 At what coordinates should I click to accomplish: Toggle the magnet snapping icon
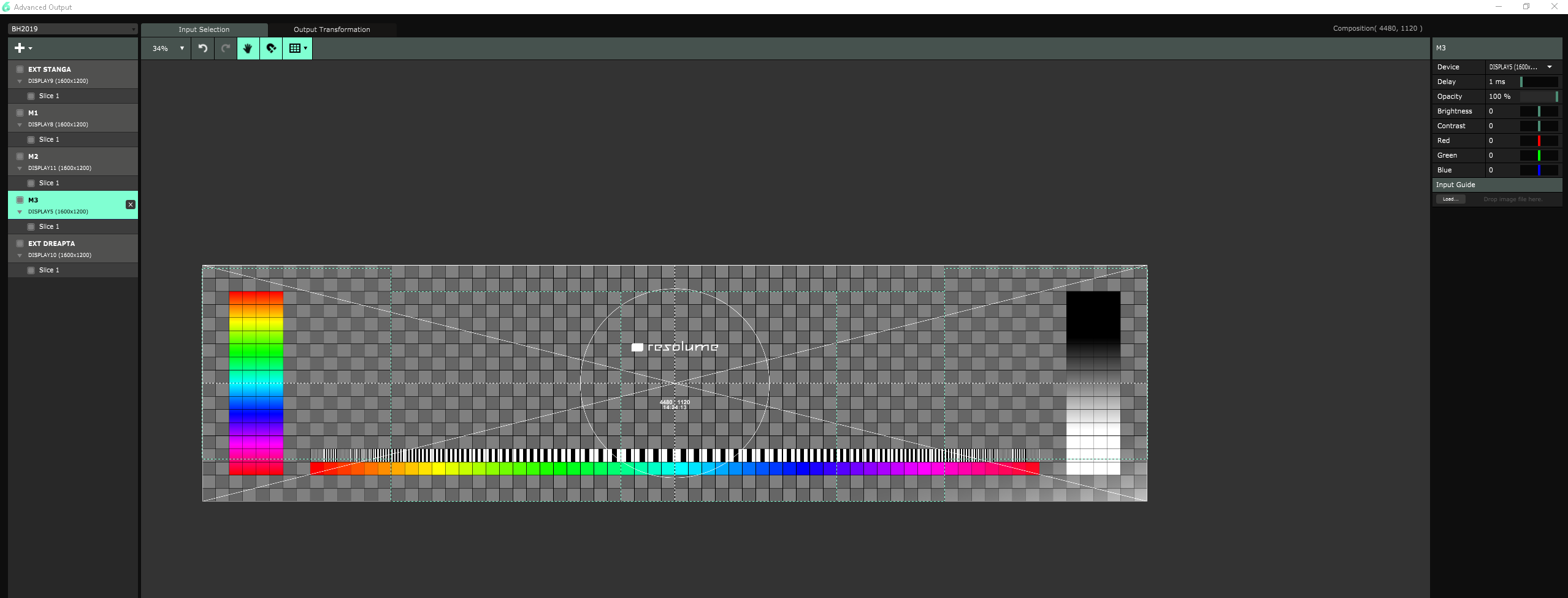click(271, 48)
